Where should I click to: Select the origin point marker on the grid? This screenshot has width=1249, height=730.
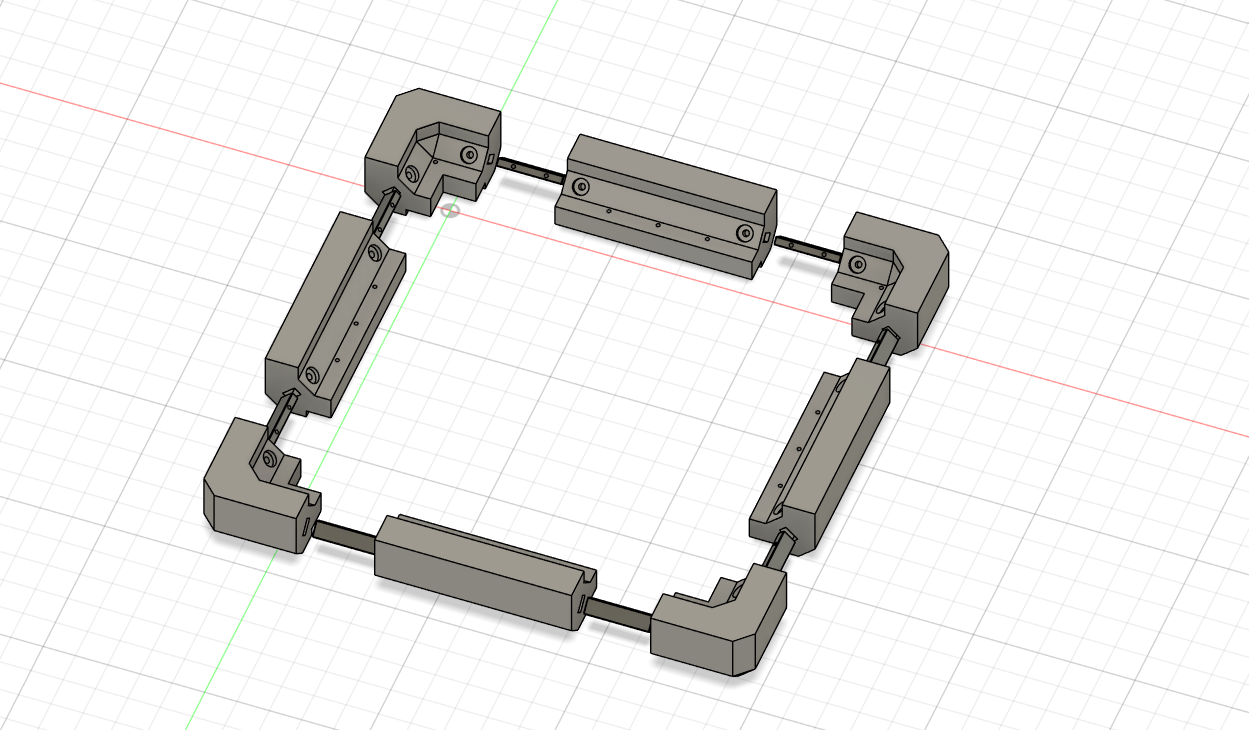450,211
